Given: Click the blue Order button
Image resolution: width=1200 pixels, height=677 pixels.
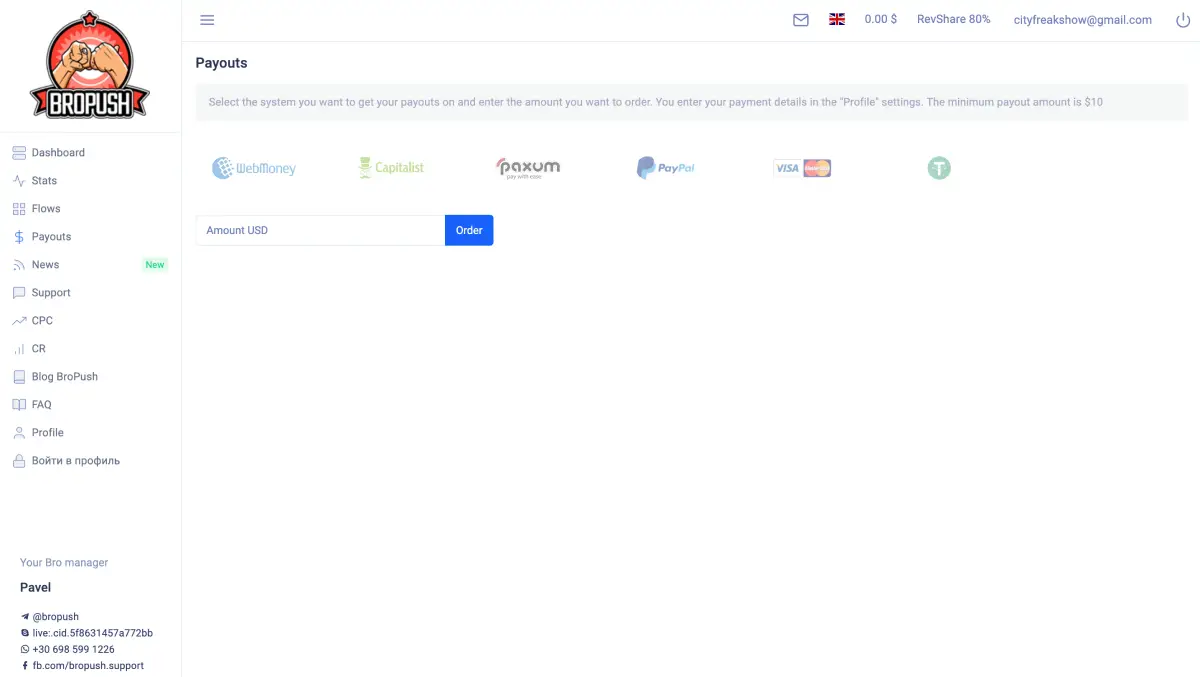Looking at the screenshot, I should coord(469,230).
